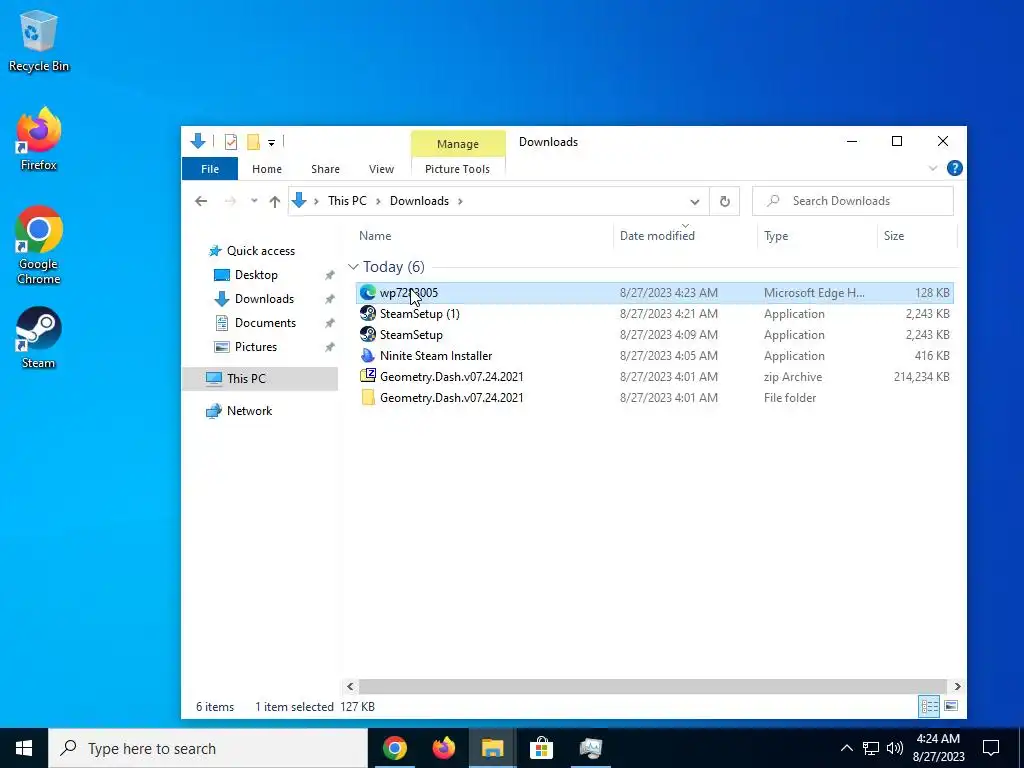This screenshot has width=1024, height=768.
Task: Switch to details view layout
Action: (929, 706)
